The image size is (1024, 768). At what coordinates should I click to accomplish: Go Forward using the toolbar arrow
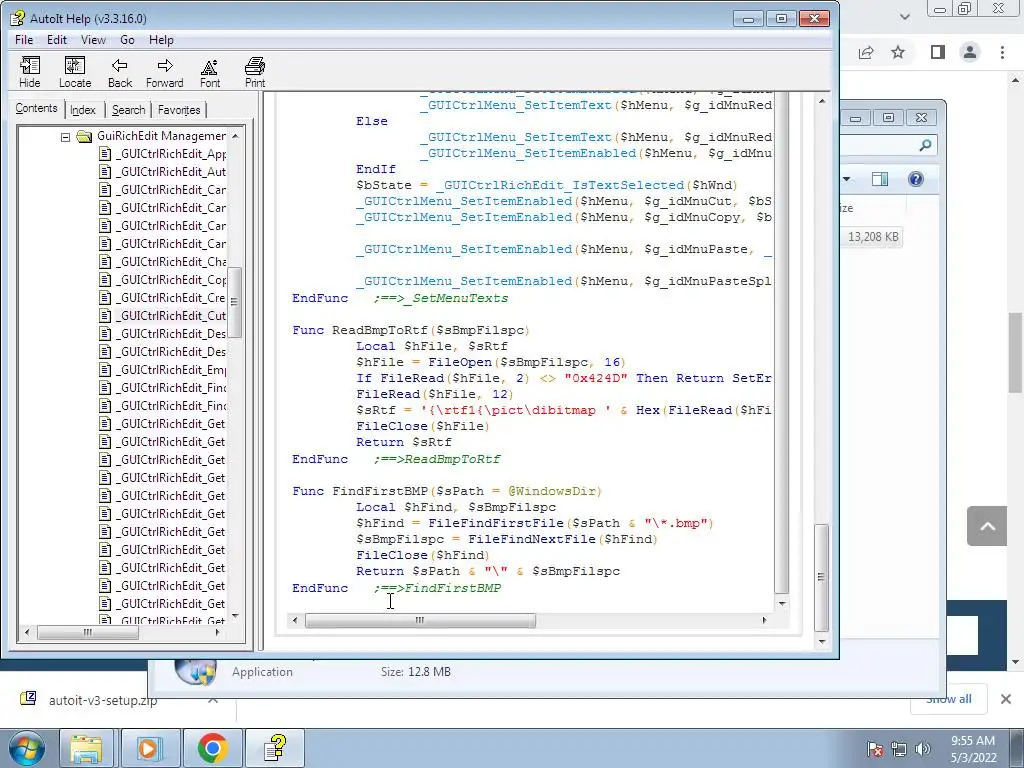pyautogui.click(x=165, y=72)
